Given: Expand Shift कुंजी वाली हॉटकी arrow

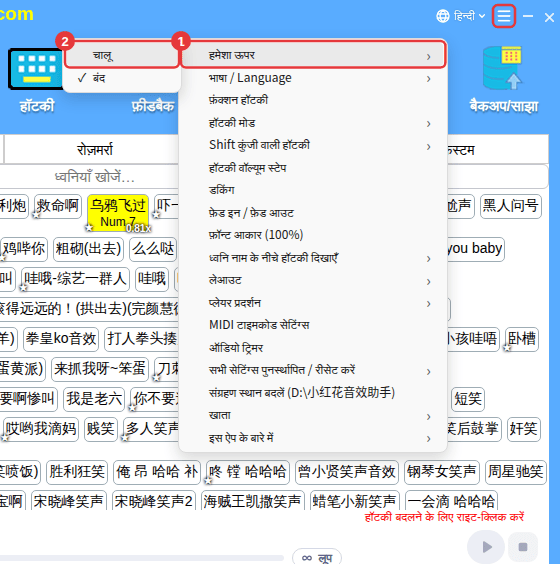Looking at the screenshot, I should pyautogui.click(x=428, y=147).
